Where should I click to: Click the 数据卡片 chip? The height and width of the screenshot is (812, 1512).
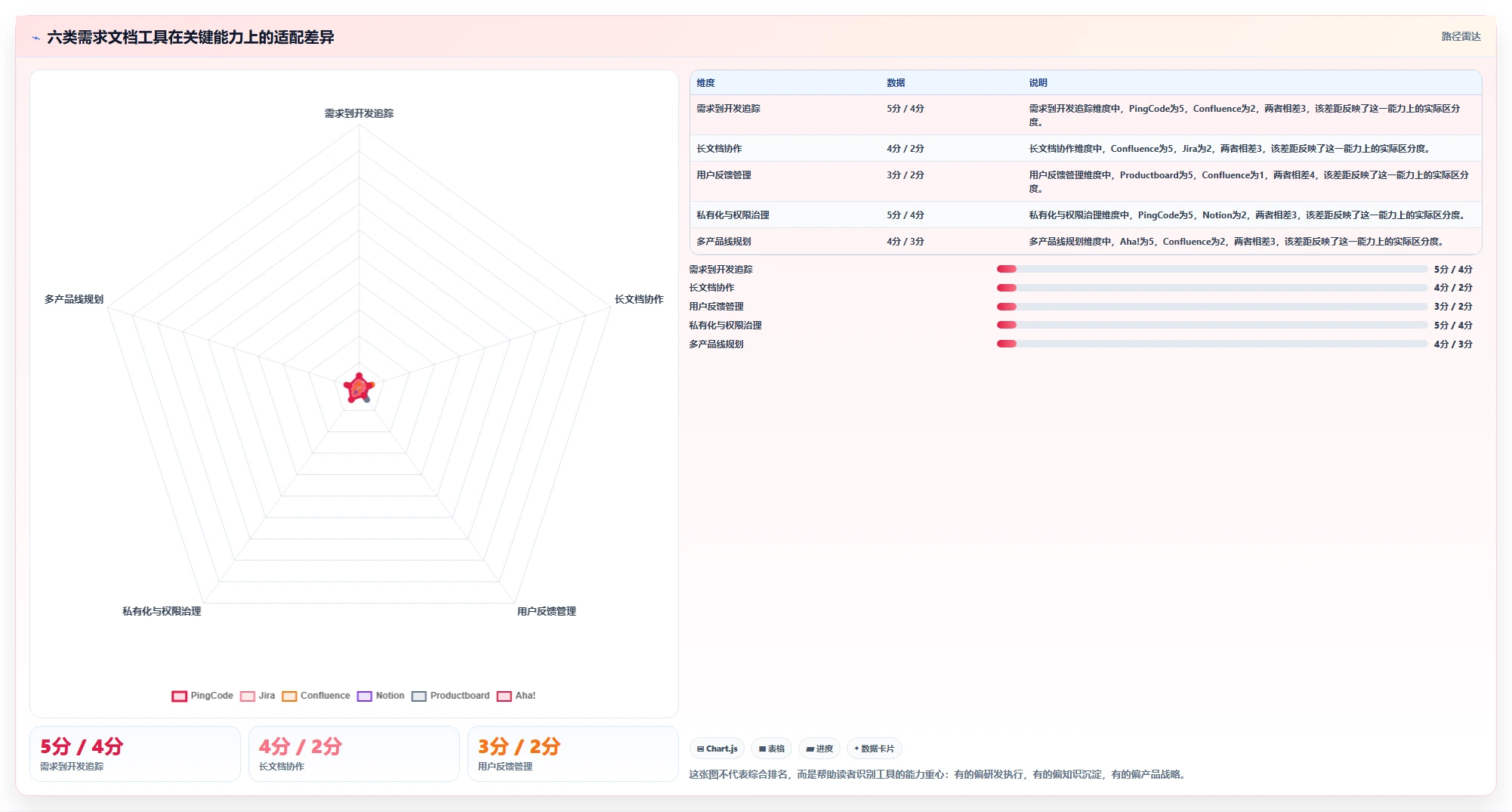(875, 749)
